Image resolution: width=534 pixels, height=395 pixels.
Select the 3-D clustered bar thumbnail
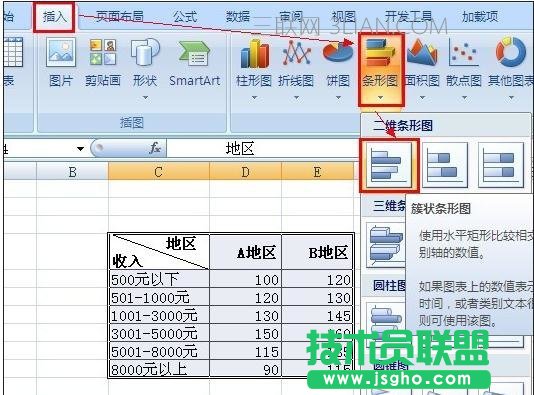pyautogui.click(x=386, y=245)
